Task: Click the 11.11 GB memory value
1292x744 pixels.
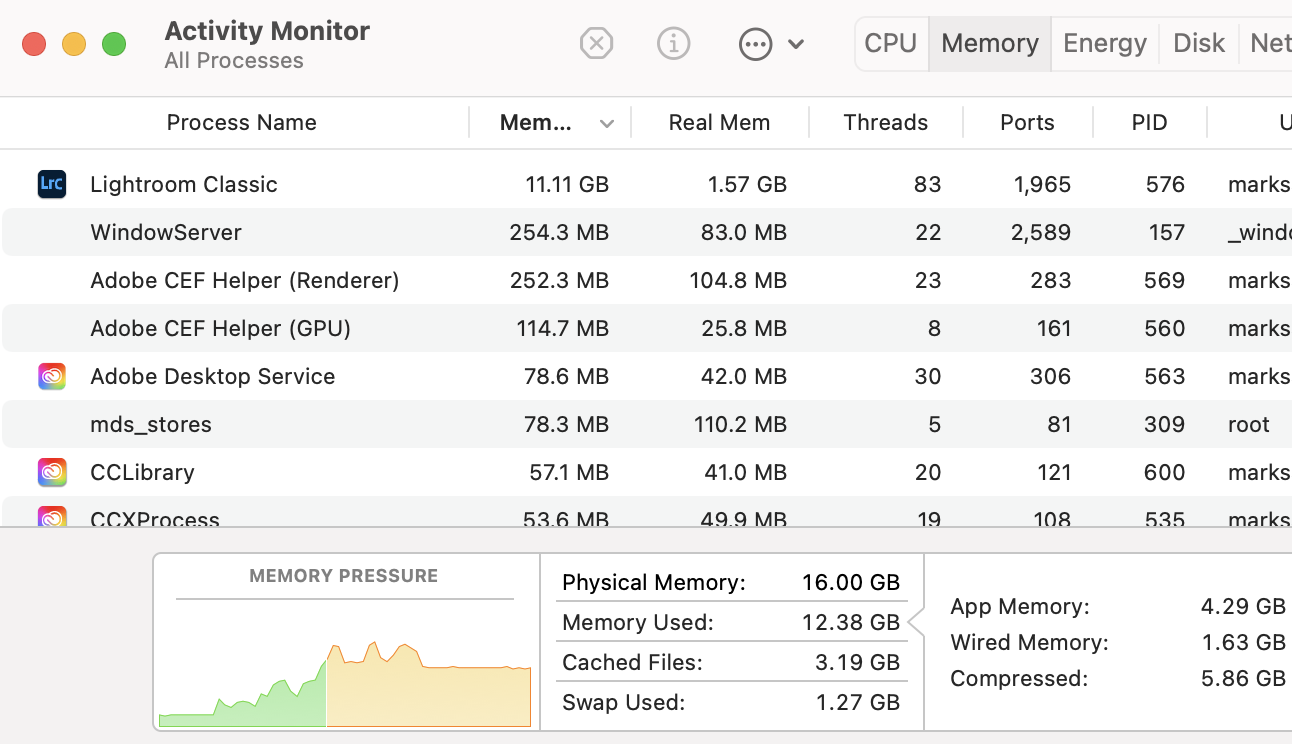Action: [567, 184]
